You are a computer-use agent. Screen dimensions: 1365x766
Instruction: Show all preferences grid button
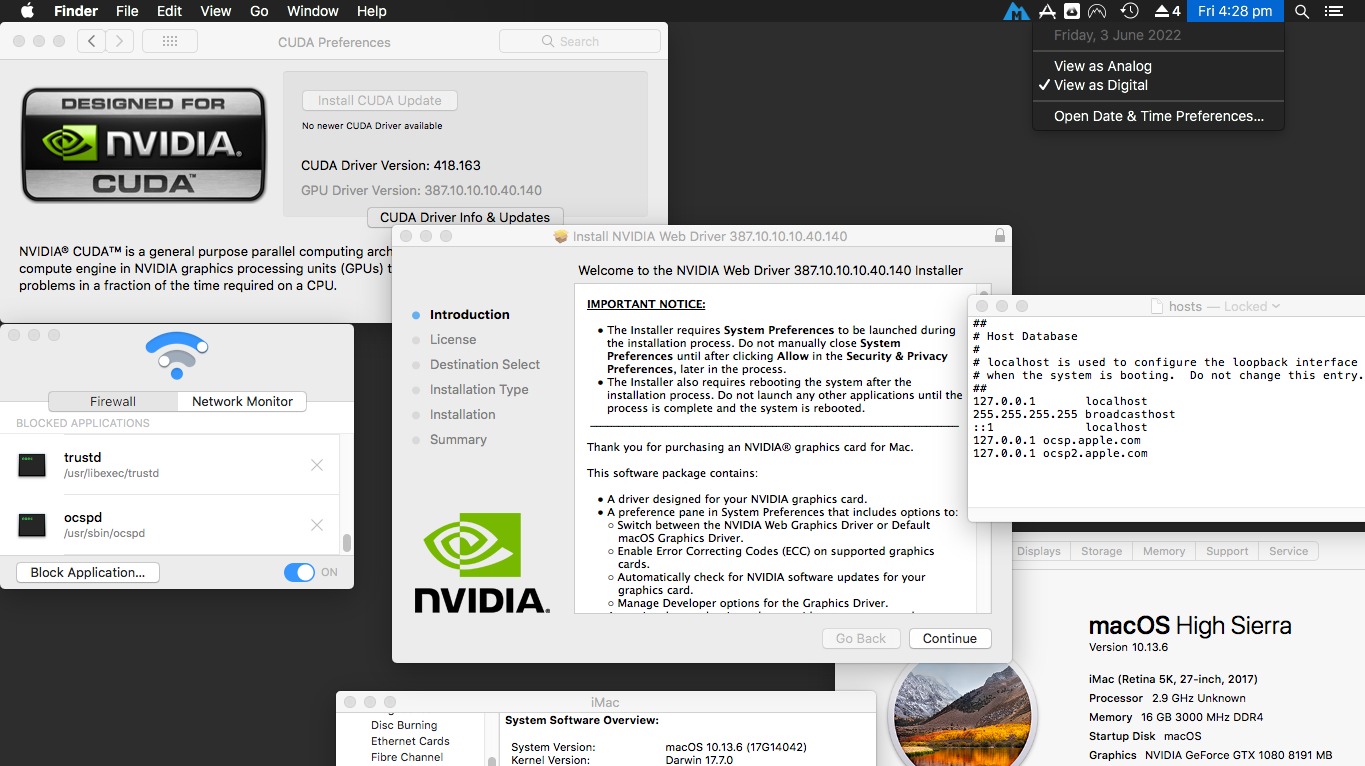169,41
